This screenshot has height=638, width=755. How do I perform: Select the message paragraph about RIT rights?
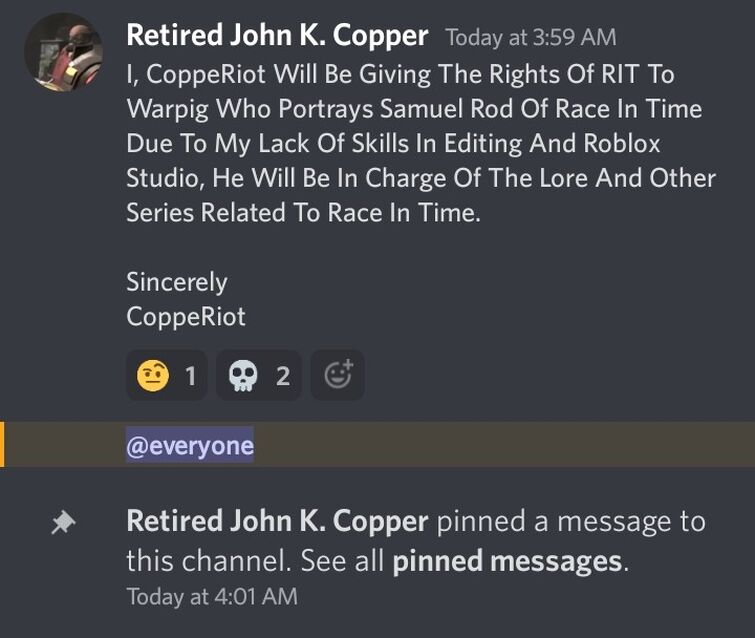point(421,143)
